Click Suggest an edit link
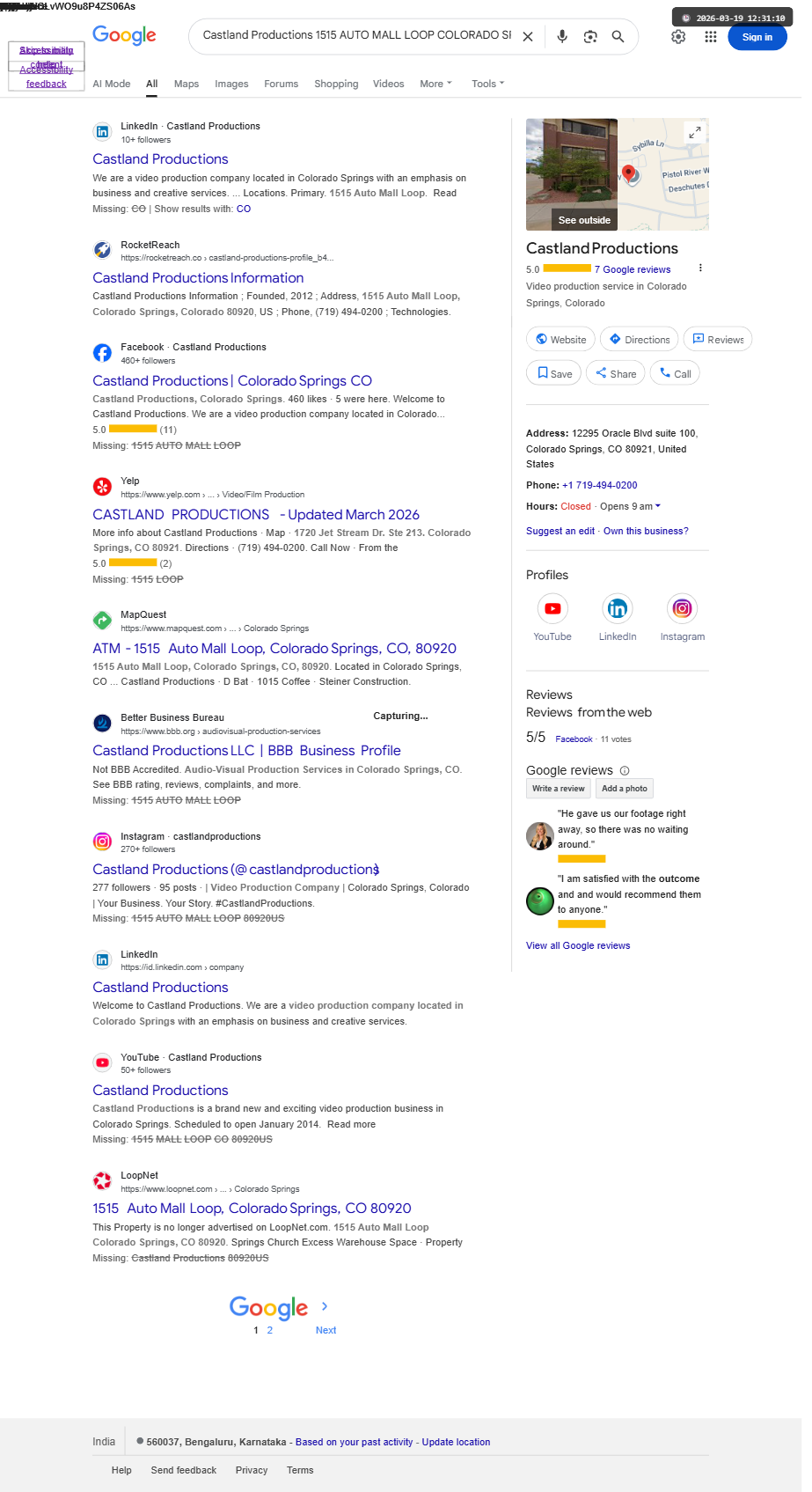 pos(560,531)
